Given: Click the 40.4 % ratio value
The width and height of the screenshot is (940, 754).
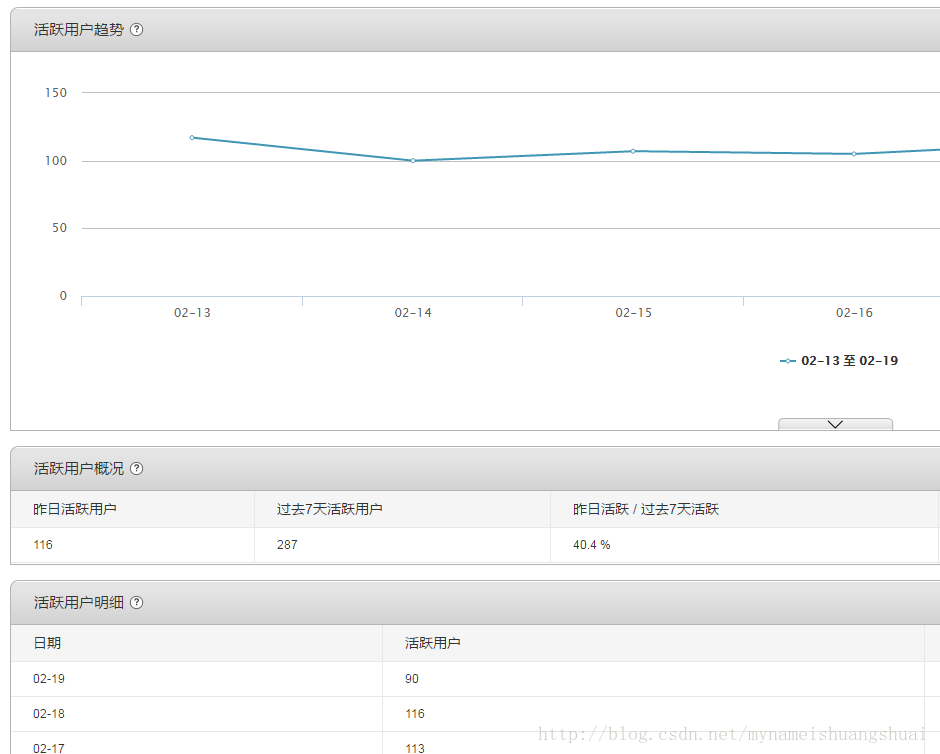Looking at the screenshot, I should pos(592,545).
